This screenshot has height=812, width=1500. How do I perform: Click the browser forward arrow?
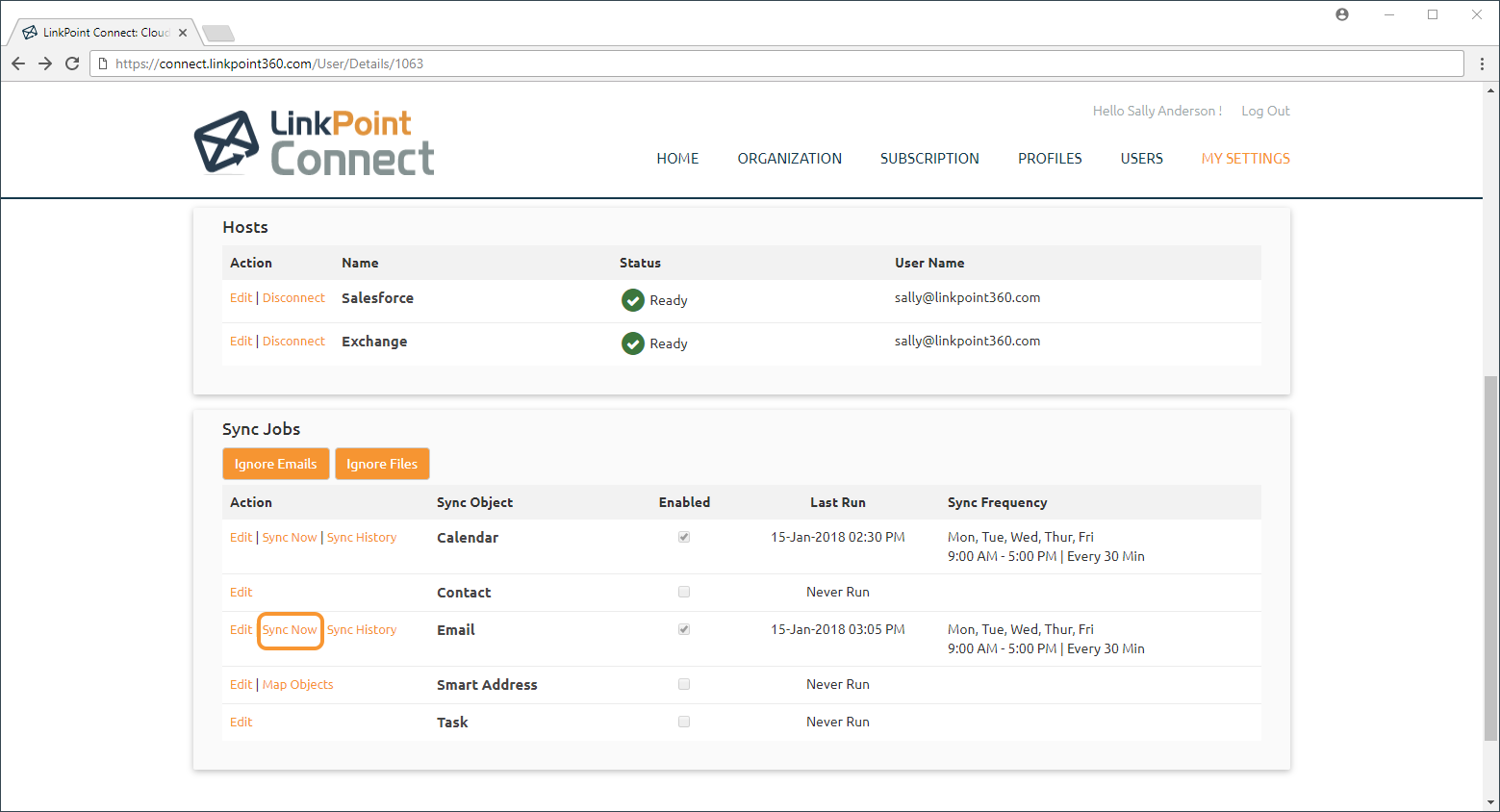(x=45, y=63)
